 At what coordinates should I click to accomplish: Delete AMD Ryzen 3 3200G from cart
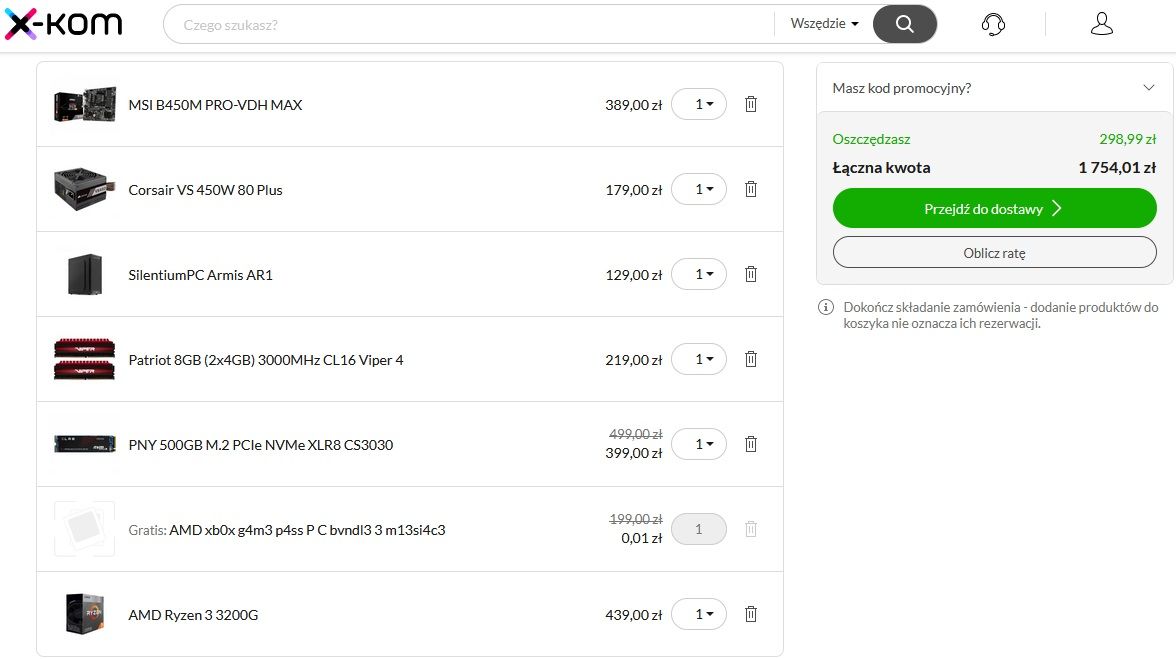751,614
